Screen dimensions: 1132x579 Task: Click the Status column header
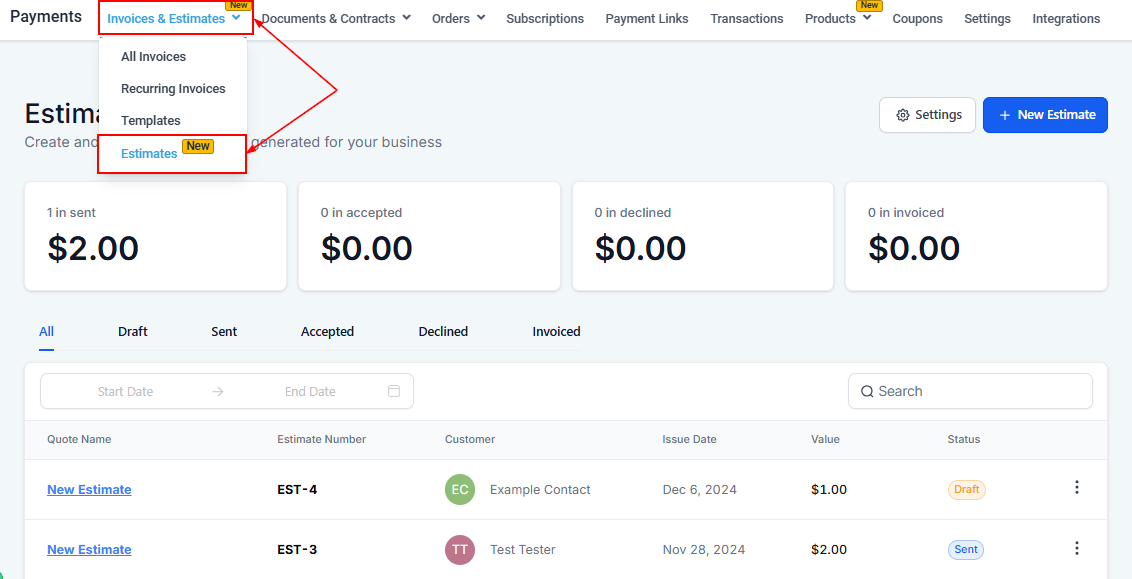click(964, 439)
